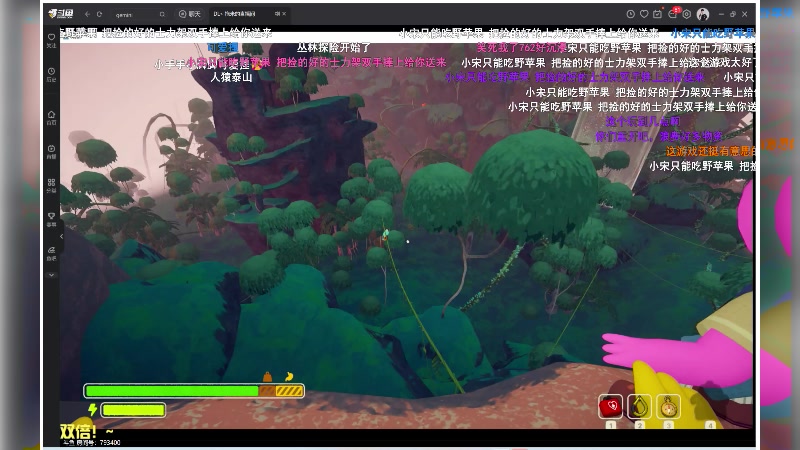This screenshot has width=800, height=450.
Task: Open the bottom left sidebar icon above the down chevron
Action: click(52, 254)
